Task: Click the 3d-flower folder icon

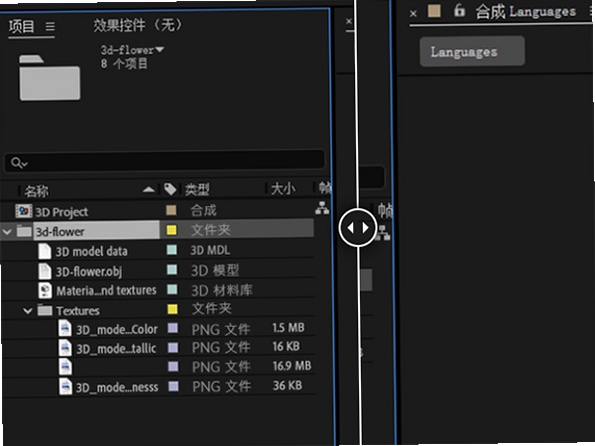Action: point(24,231)
